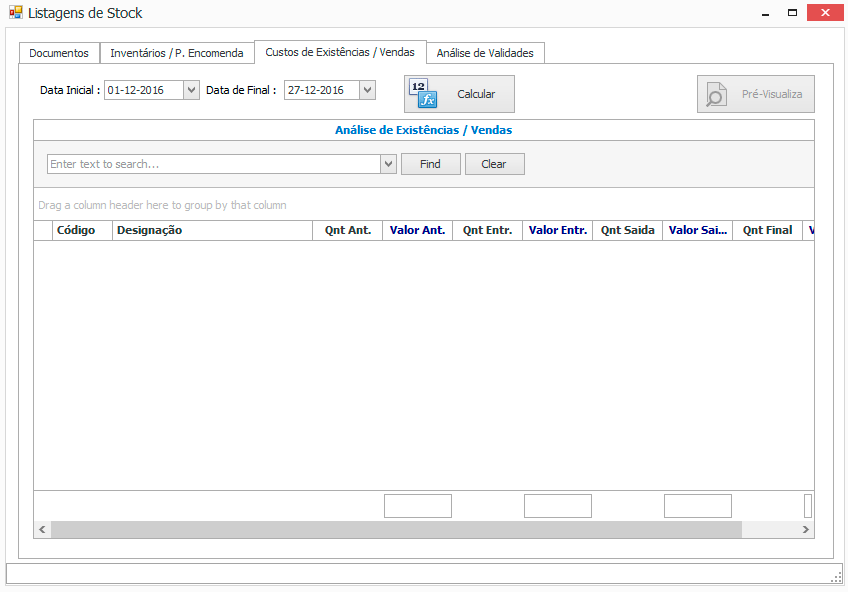Open the Data Inicial date dropdown arrow
848x592 pixels.
point(191,90)
